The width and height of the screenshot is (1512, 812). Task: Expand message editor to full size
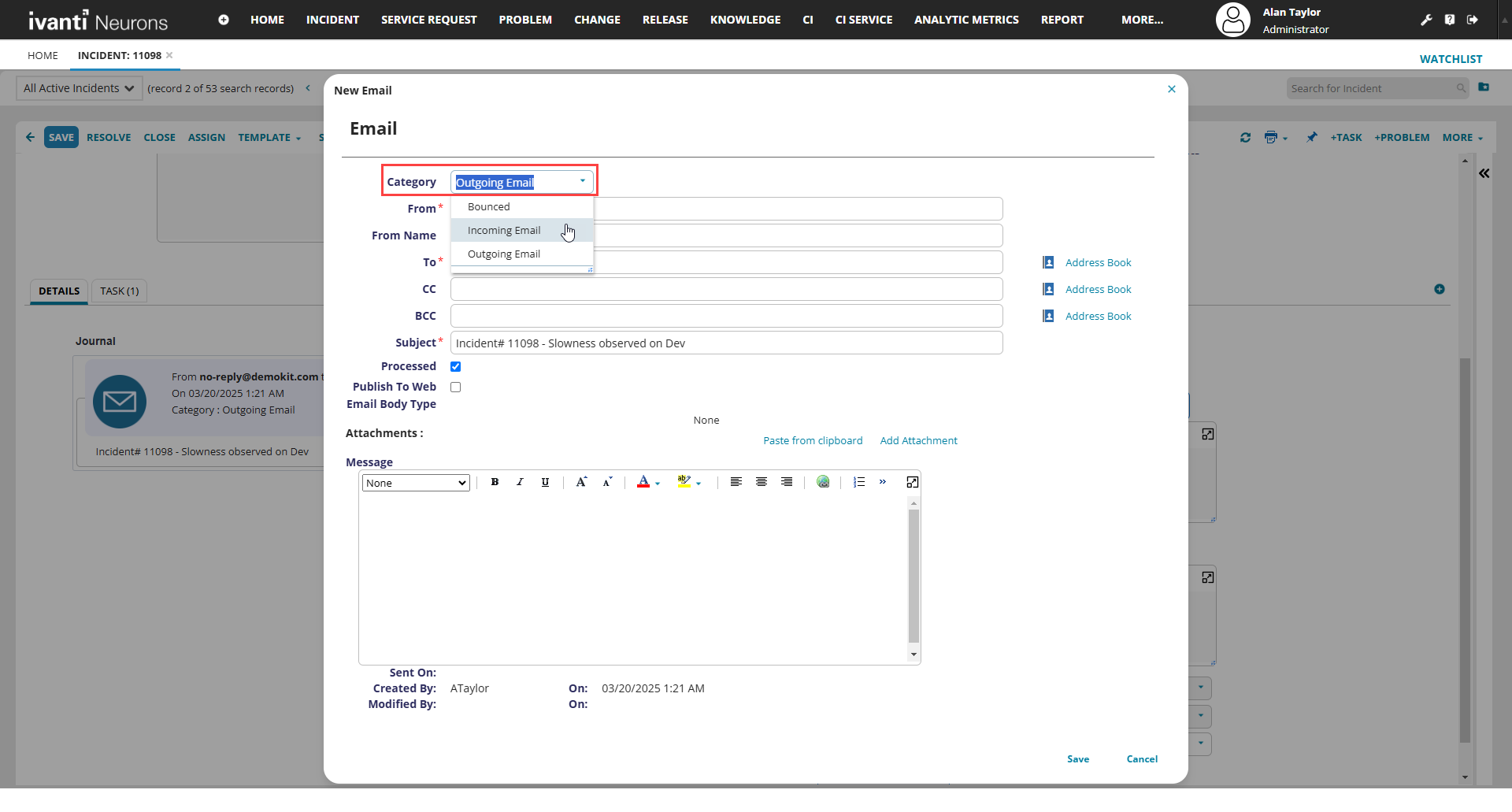(x=913, y=482)
